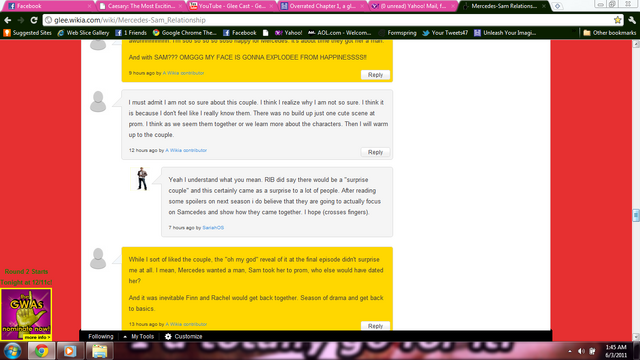
Task: Close the YouTube tab
Action: point(271,6)
